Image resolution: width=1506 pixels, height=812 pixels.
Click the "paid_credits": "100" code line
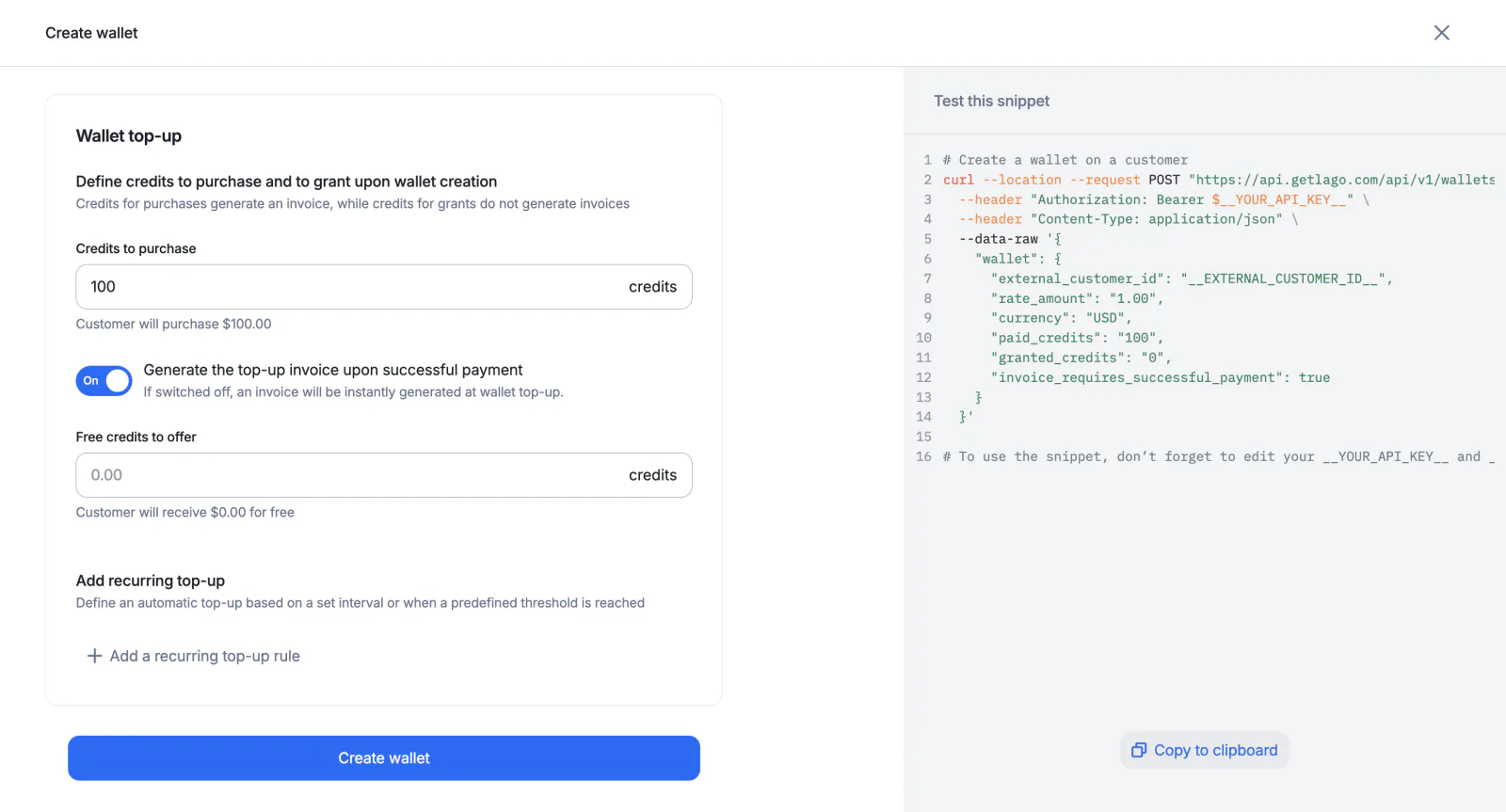(1077, 338)
